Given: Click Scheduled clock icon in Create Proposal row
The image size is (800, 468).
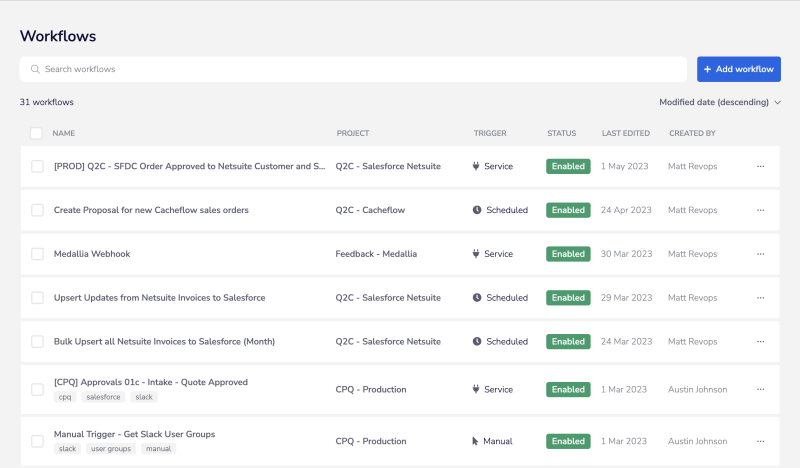Looking at the screenshot, I should coord(477,210).
